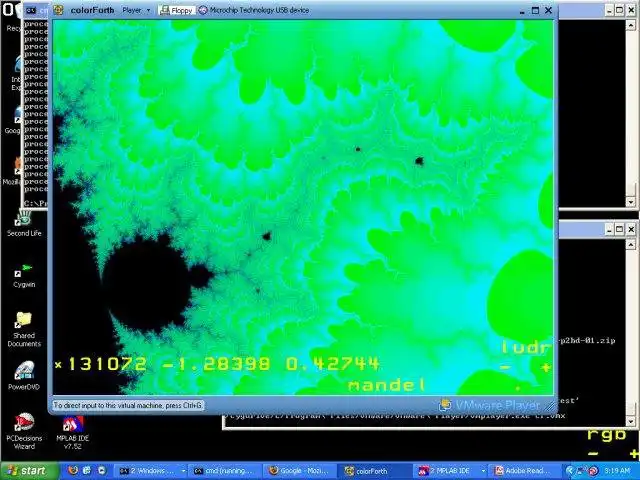Click the Windows Start button
640x480 pixels.
29,471
